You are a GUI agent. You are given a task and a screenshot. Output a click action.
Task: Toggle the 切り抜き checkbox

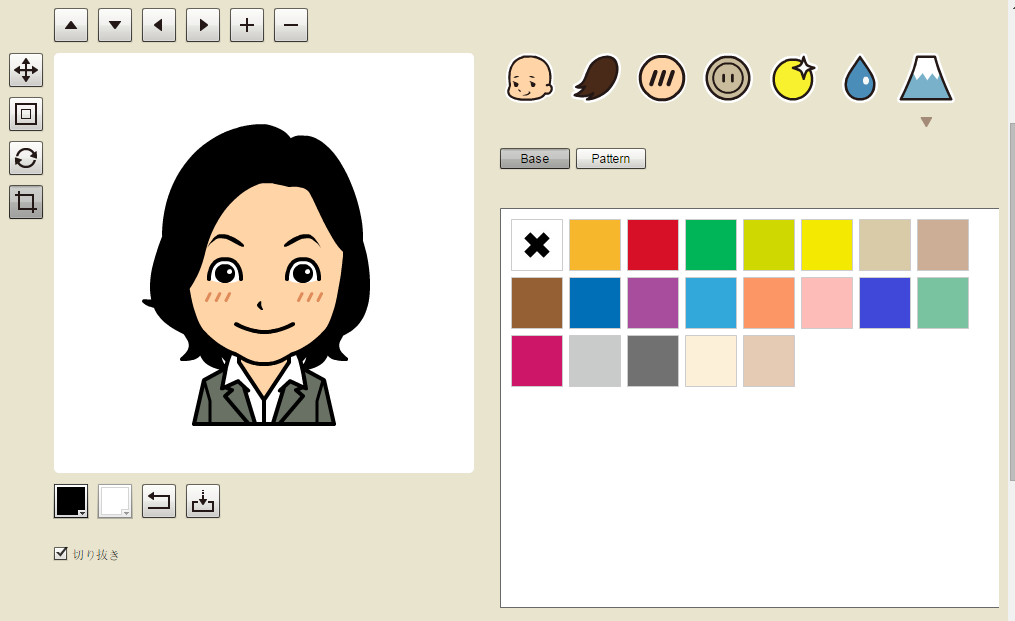(x=61, y=554)
